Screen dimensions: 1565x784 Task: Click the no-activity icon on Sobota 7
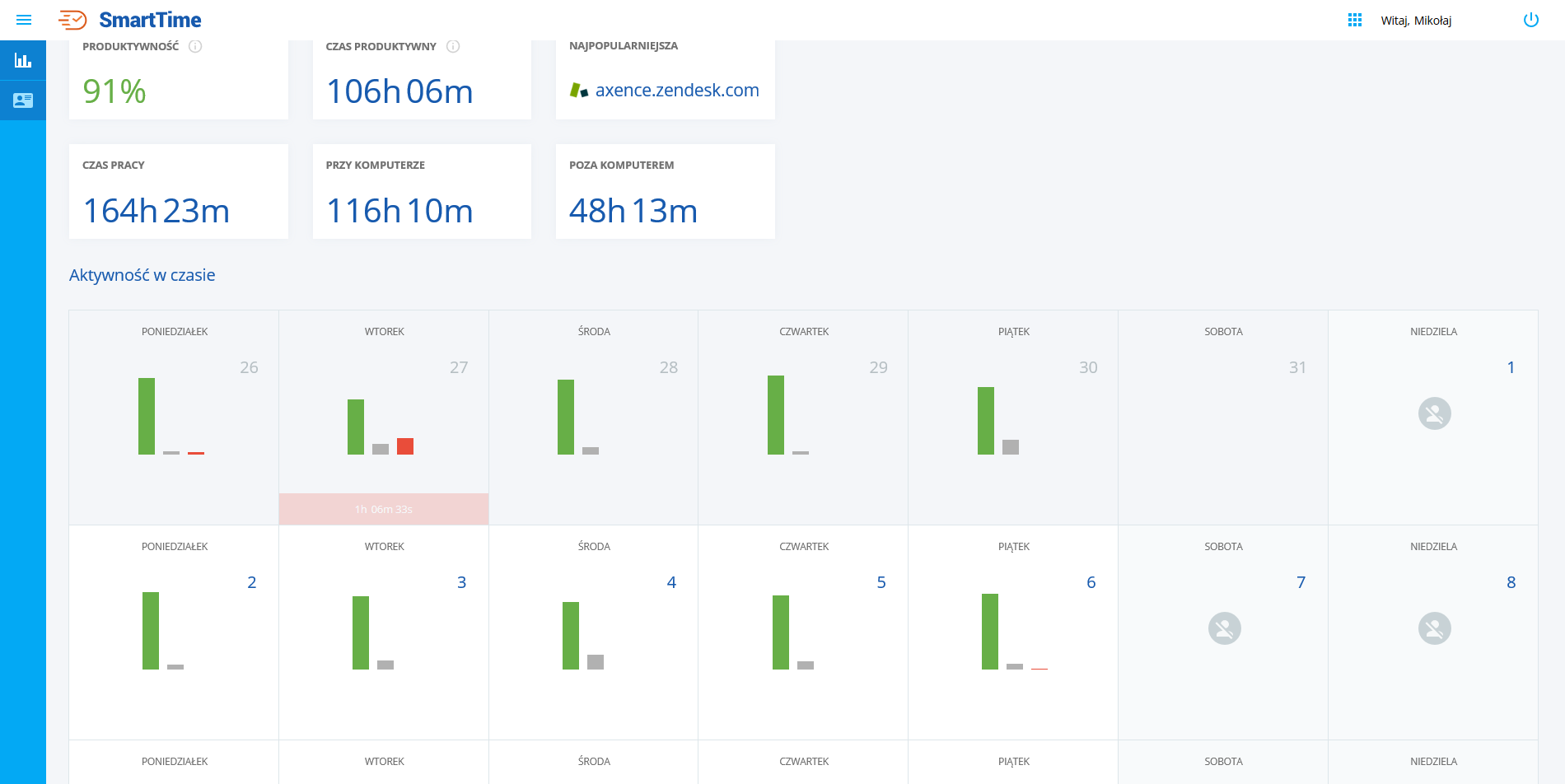[x=1223, y=628]
